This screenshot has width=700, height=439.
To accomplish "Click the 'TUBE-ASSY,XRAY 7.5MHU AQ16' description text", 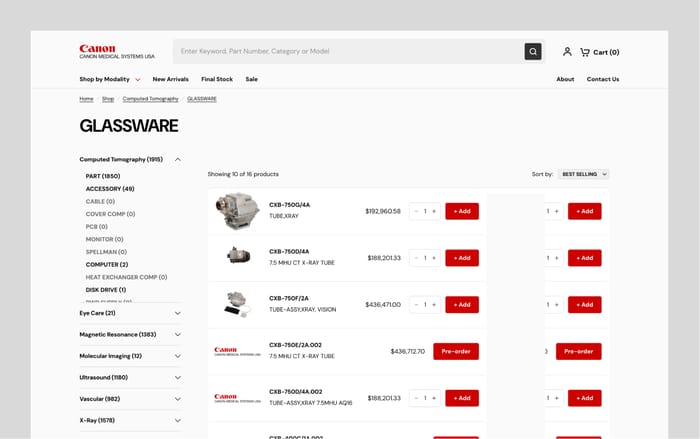I will pos(311,403).
